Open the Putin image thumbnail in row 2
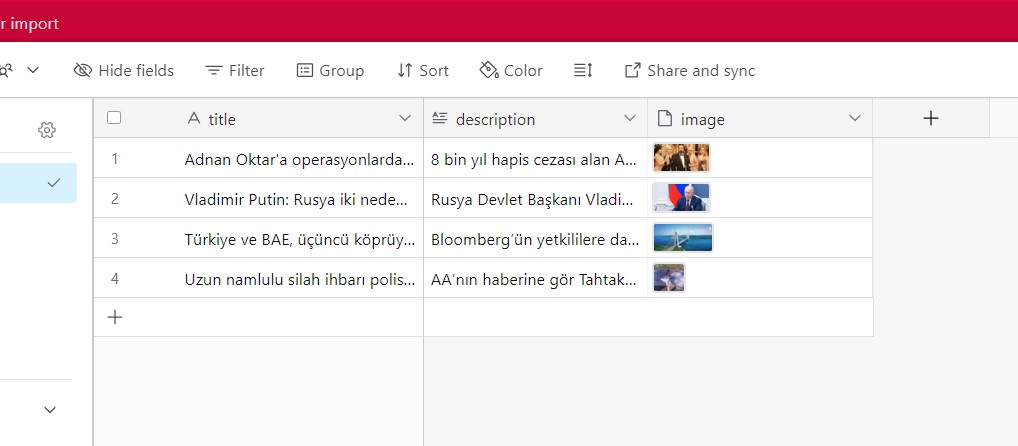Image resolution: width=1018 pixels, height=446 pixels. [x=681, y=198]
